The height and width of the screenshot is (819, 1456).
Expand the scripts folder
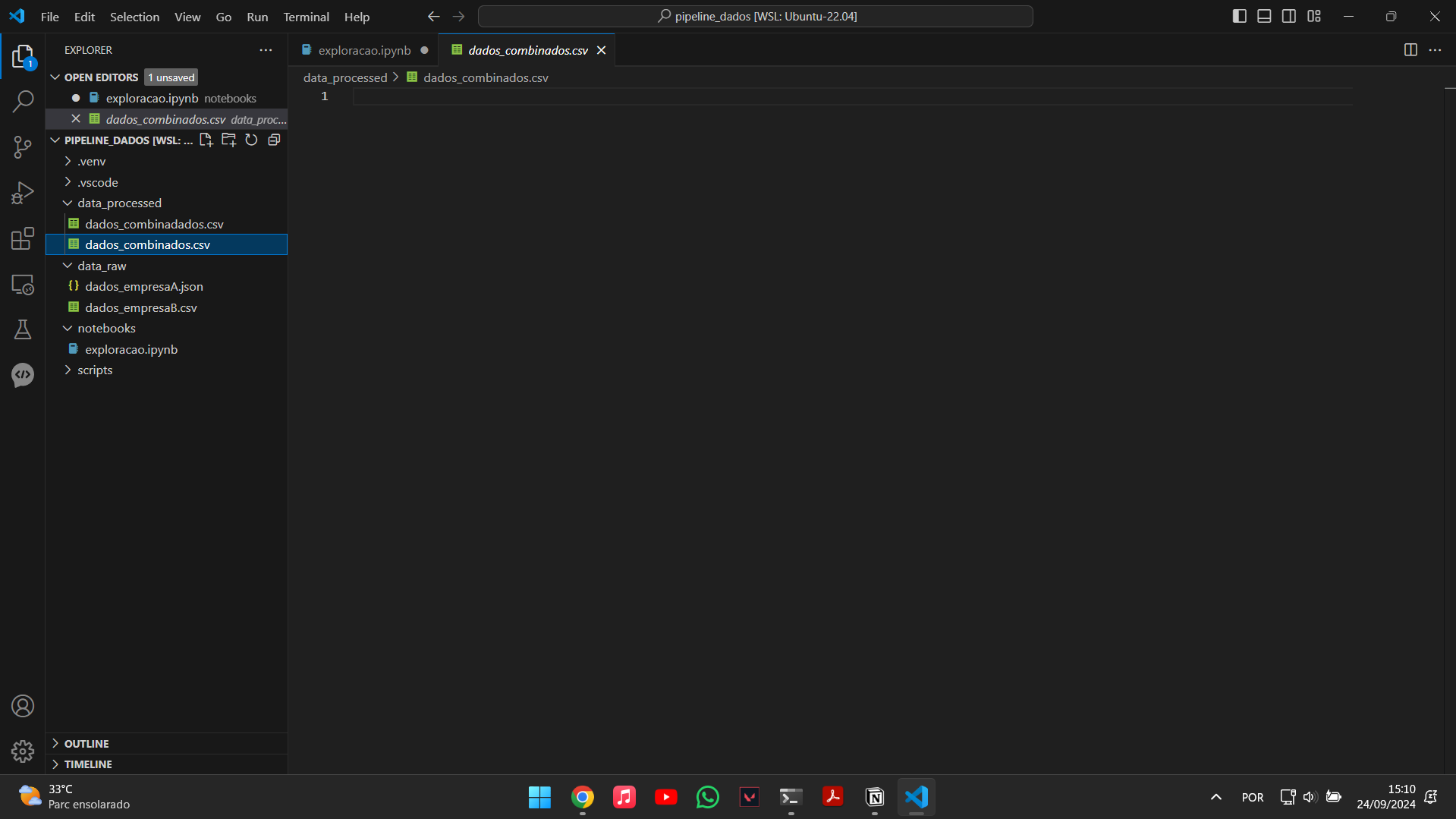[x=68, y=370]
